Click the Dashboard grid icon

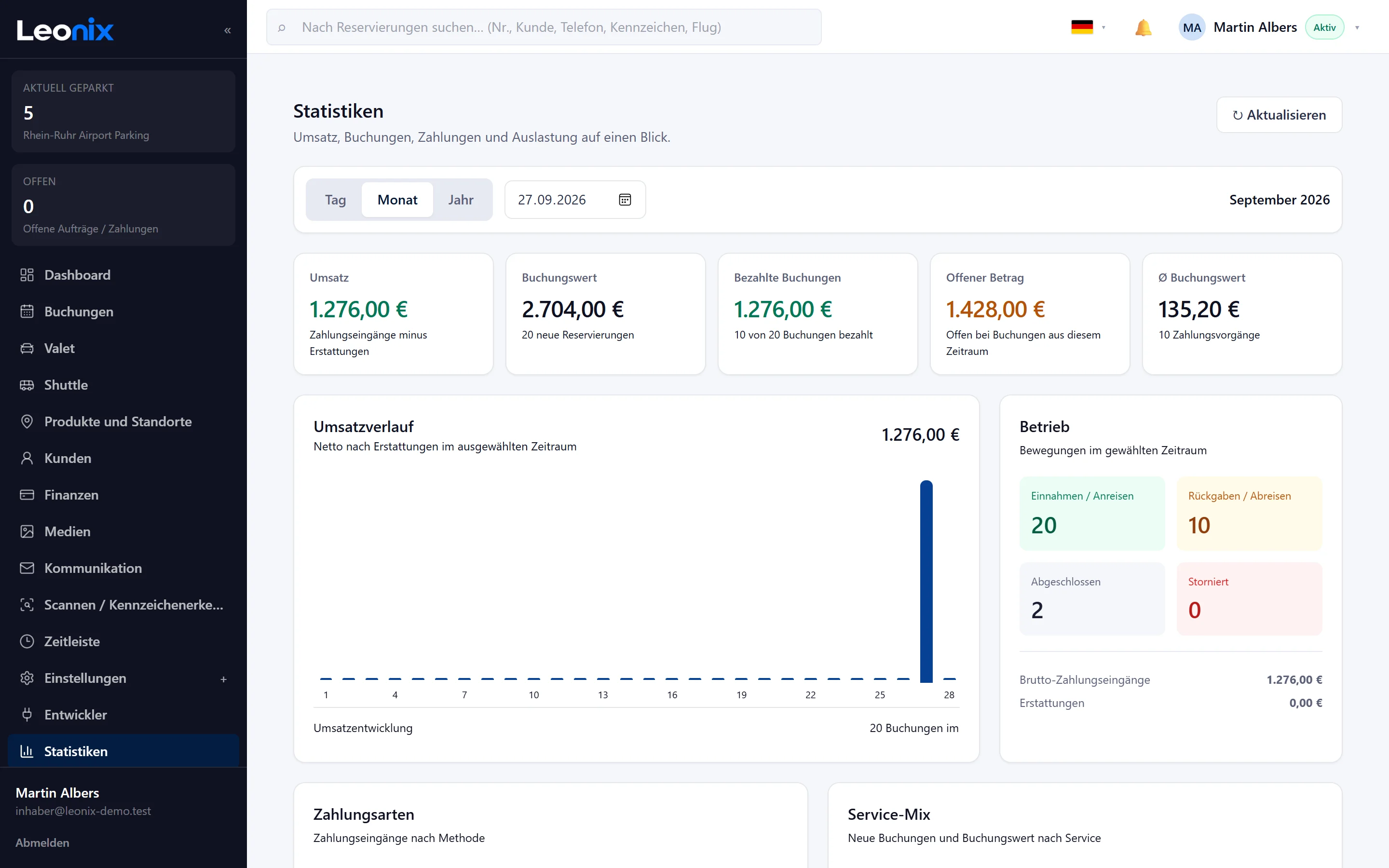[27, 275]
